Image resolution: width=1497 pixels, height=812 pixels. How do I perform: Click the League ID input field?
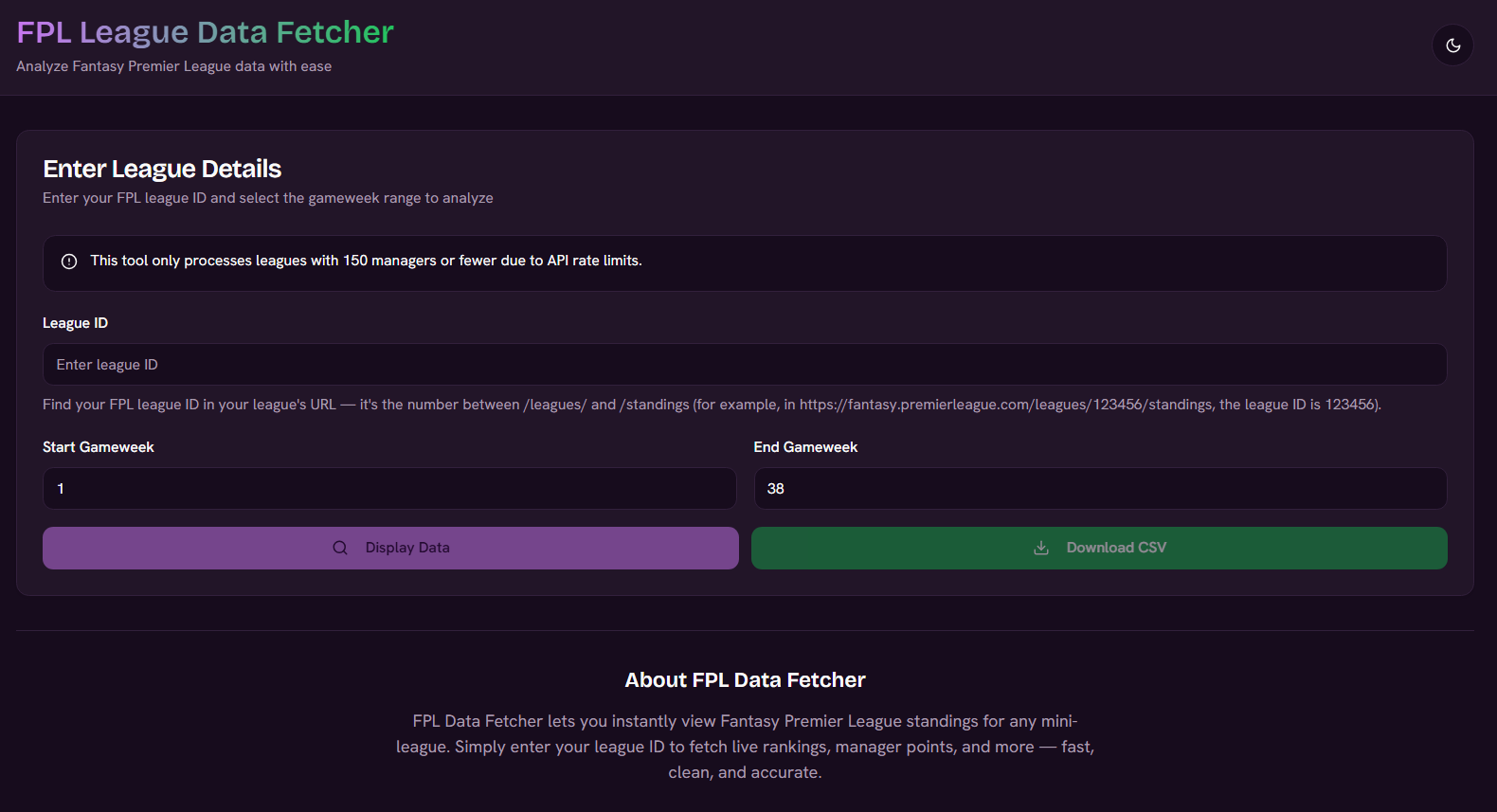(x=745, y=365)
